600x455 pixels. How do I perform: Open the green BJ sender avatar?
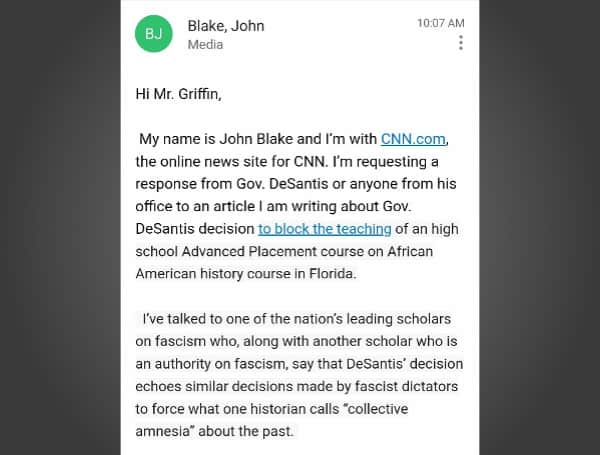[153, 34]
